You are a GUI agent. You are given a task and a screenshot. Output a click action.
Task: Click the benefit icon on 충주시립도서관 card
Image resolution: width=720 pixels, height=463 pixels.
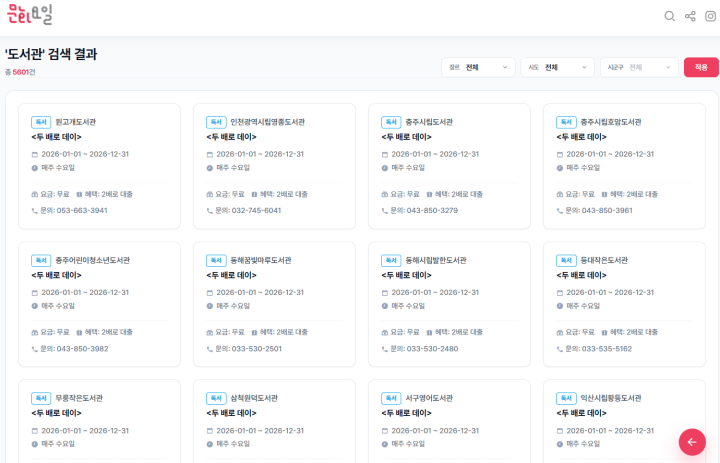click(429, 195)
